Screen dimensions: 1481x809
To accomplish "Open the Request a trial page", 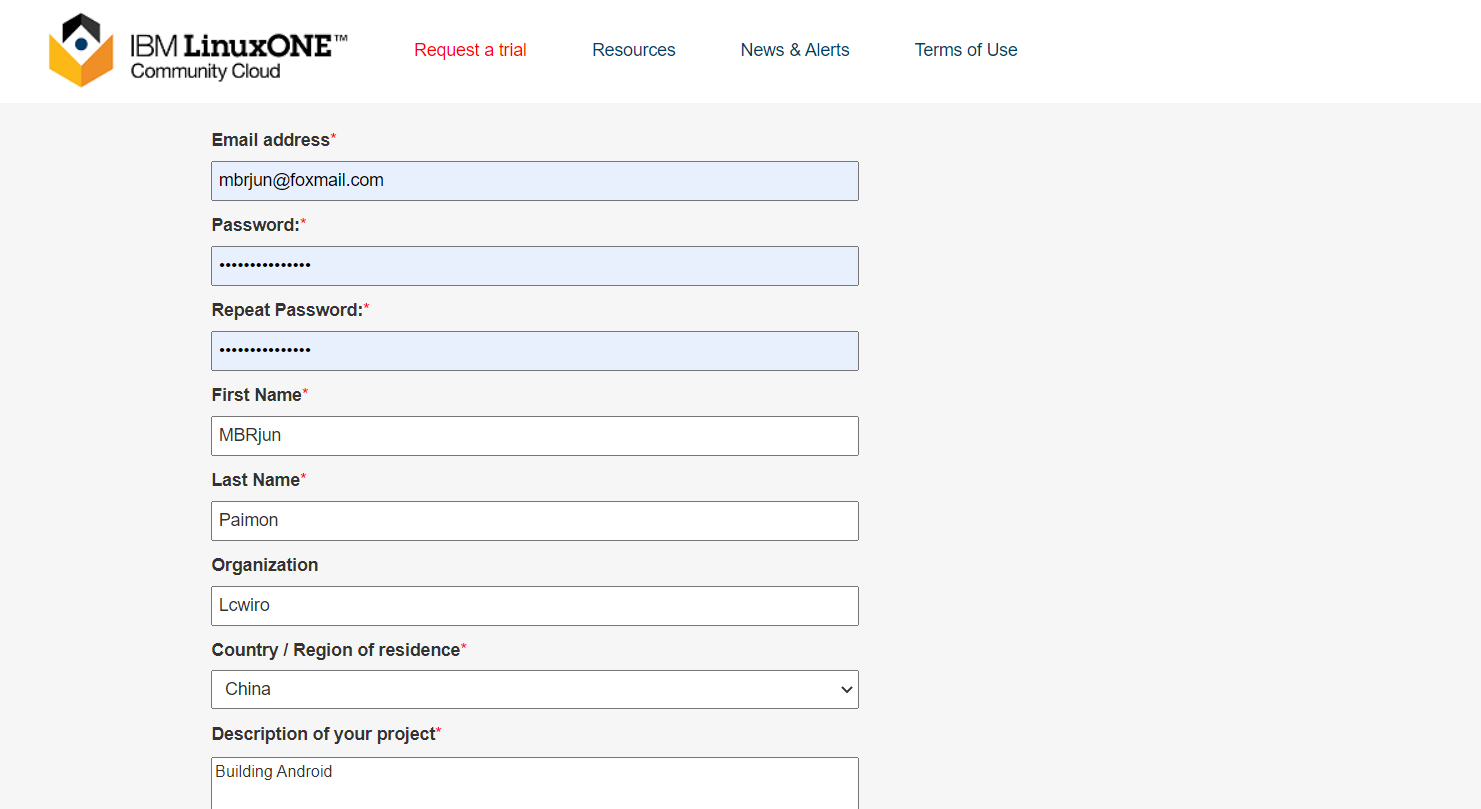I will pyautogui.click(x=470, y=50).
